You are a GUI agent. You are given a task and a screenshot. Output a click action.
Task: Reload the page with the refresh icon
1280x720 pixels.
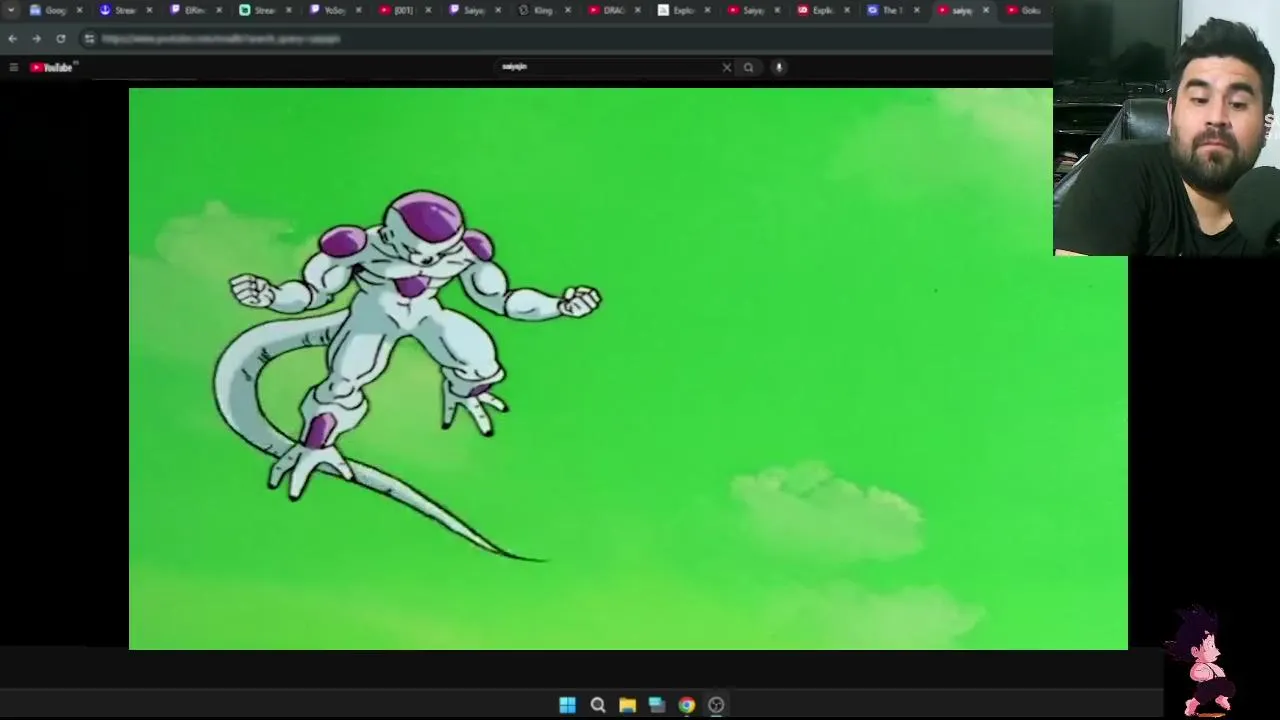61,39
